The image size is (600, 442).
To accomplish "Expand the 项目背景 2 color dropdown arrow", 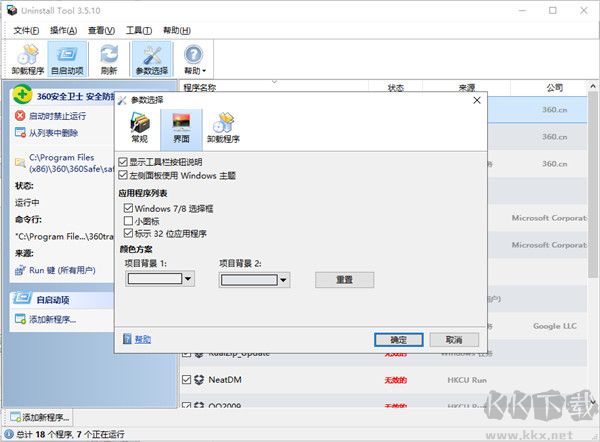I will [284, 280].
